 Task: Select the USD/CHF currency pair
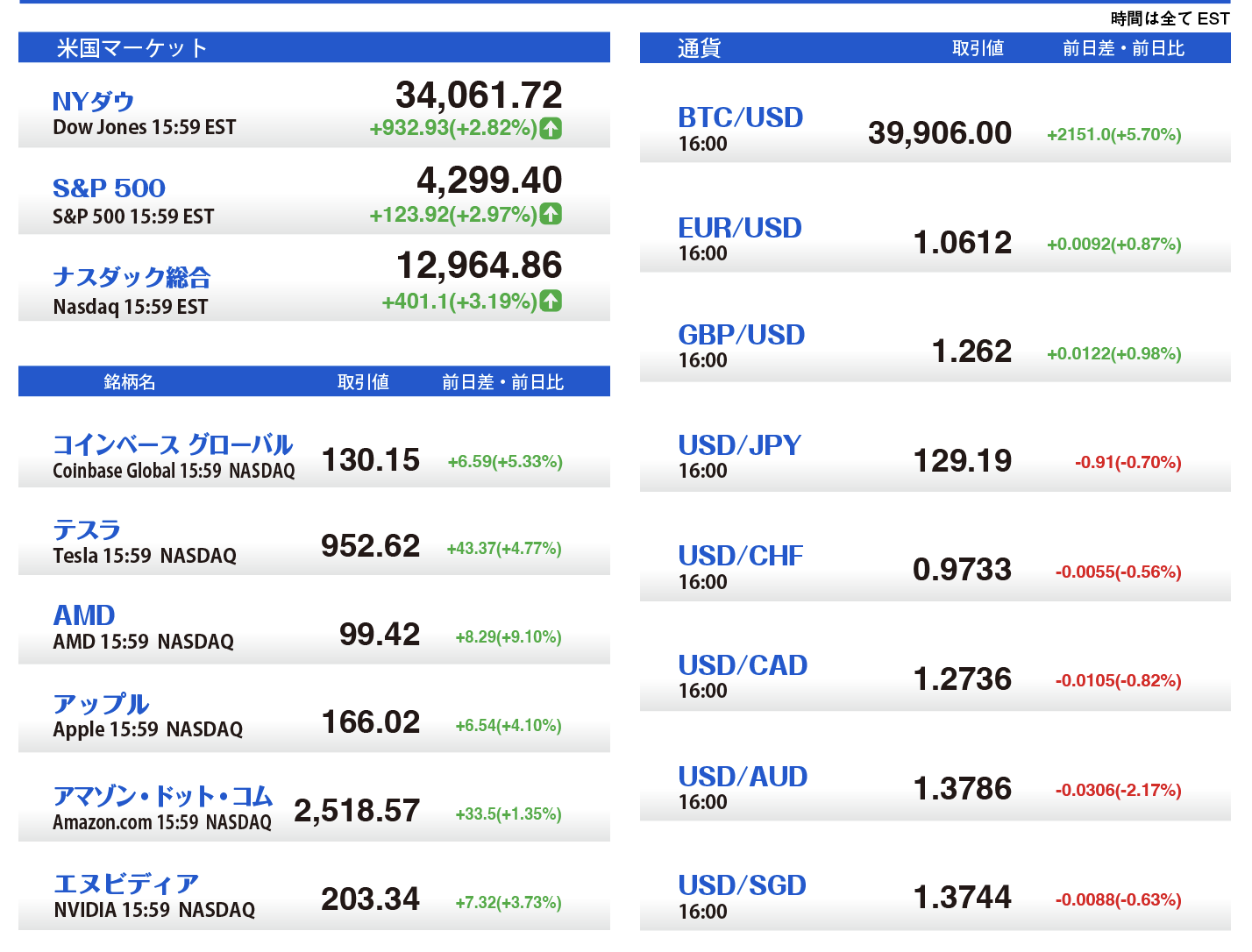[x=740, y=556]
